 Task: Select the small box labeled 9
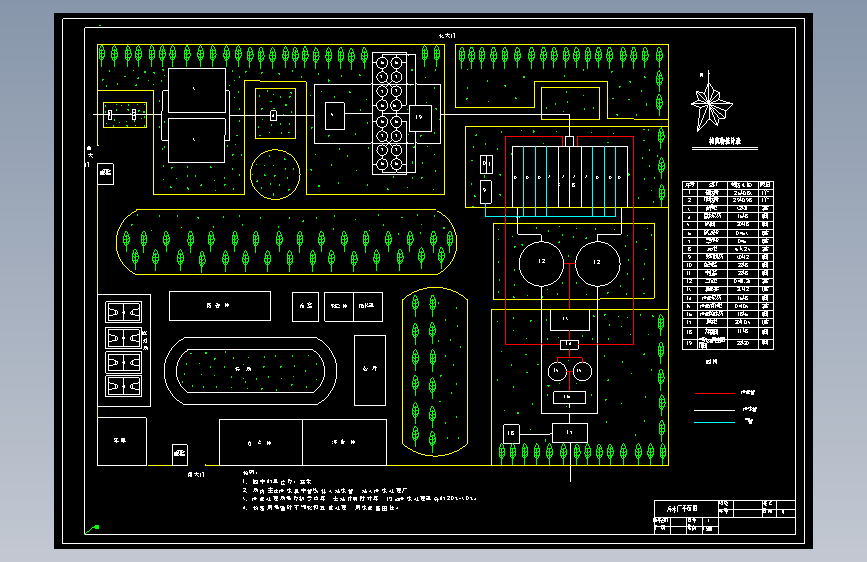pyautogui.click(x=485, y=191)
